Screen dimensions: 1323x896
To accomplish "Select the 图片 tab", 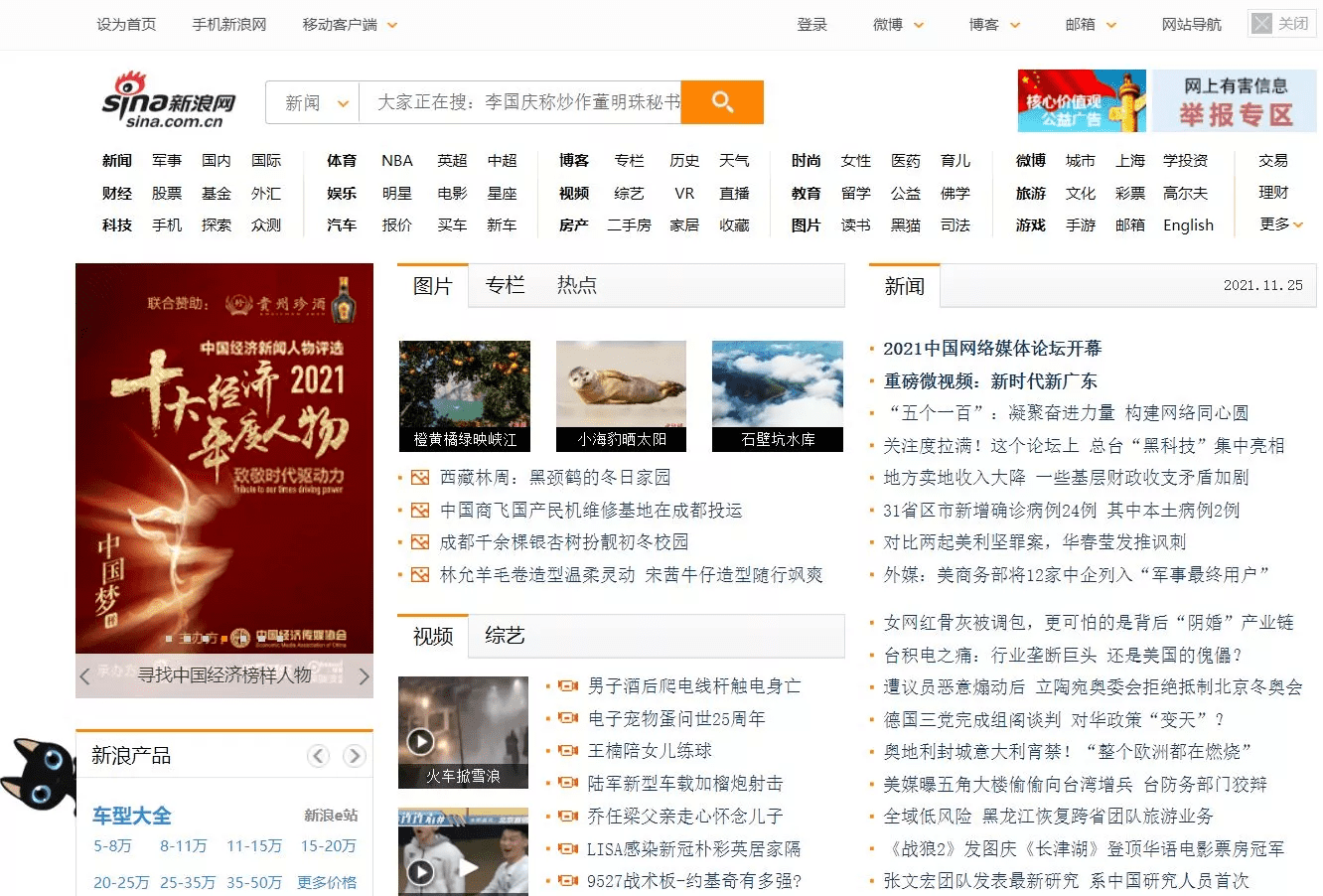I will coord(433,286).
